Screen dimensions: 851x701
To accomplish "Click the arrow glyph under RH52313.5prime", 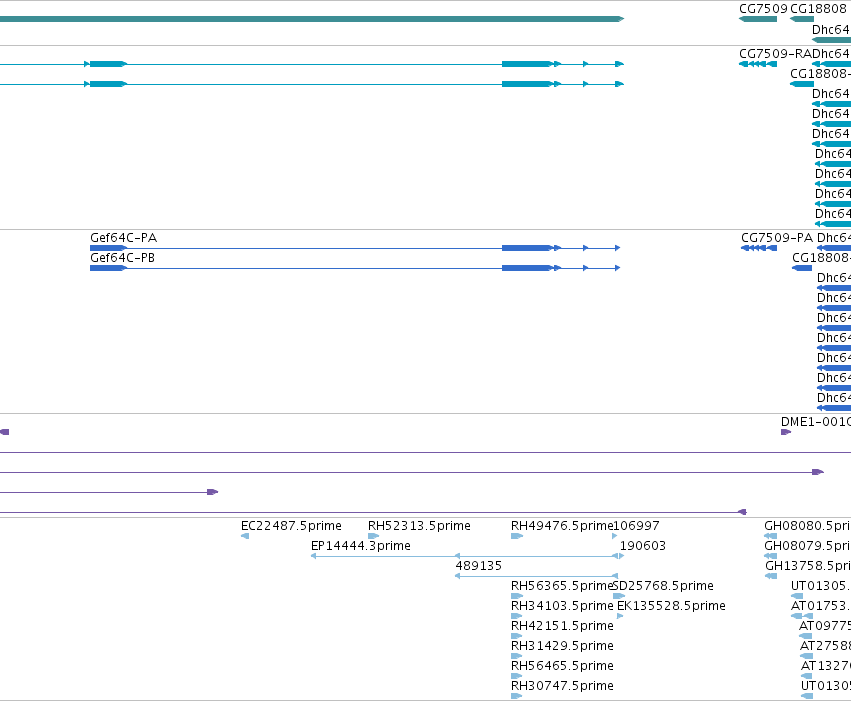I will [x=373, y=536].
